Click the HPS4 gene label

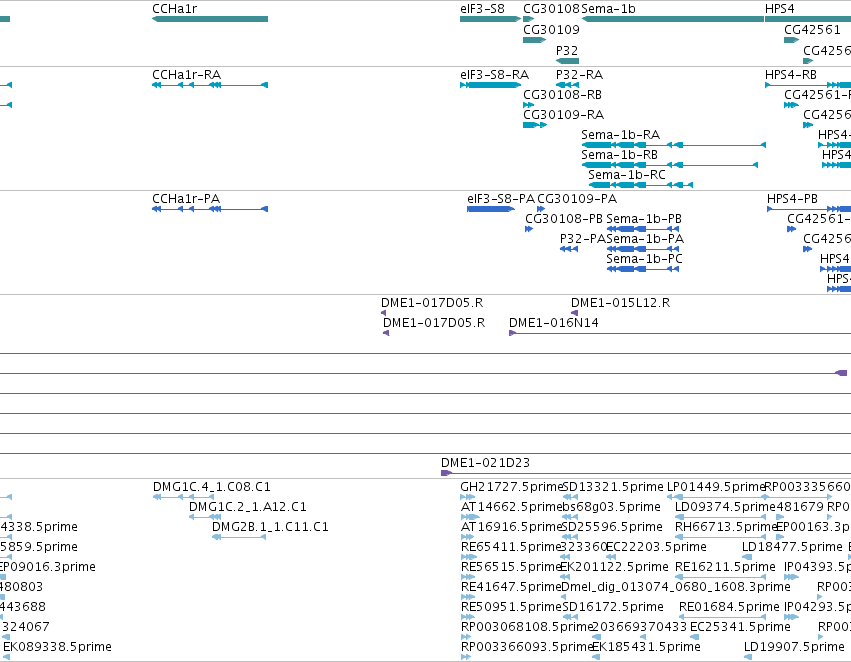click(779, 9)
